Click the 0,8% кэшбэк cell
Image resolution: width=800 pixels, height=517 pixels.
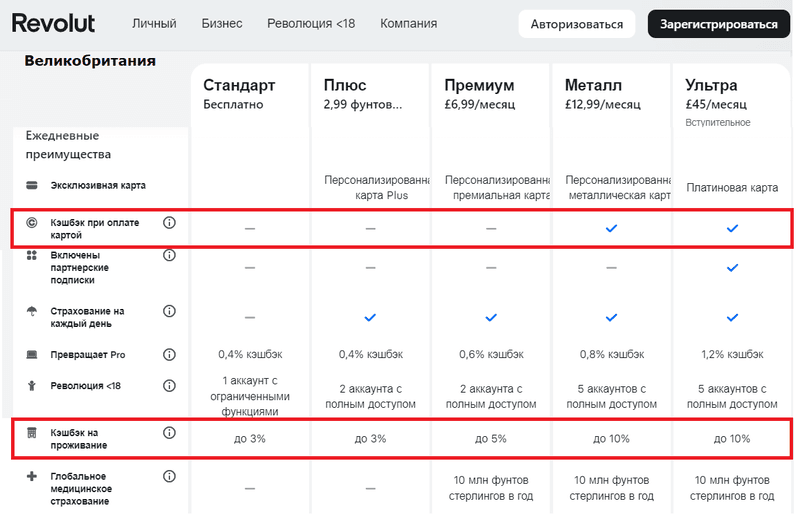pos(612,354)
